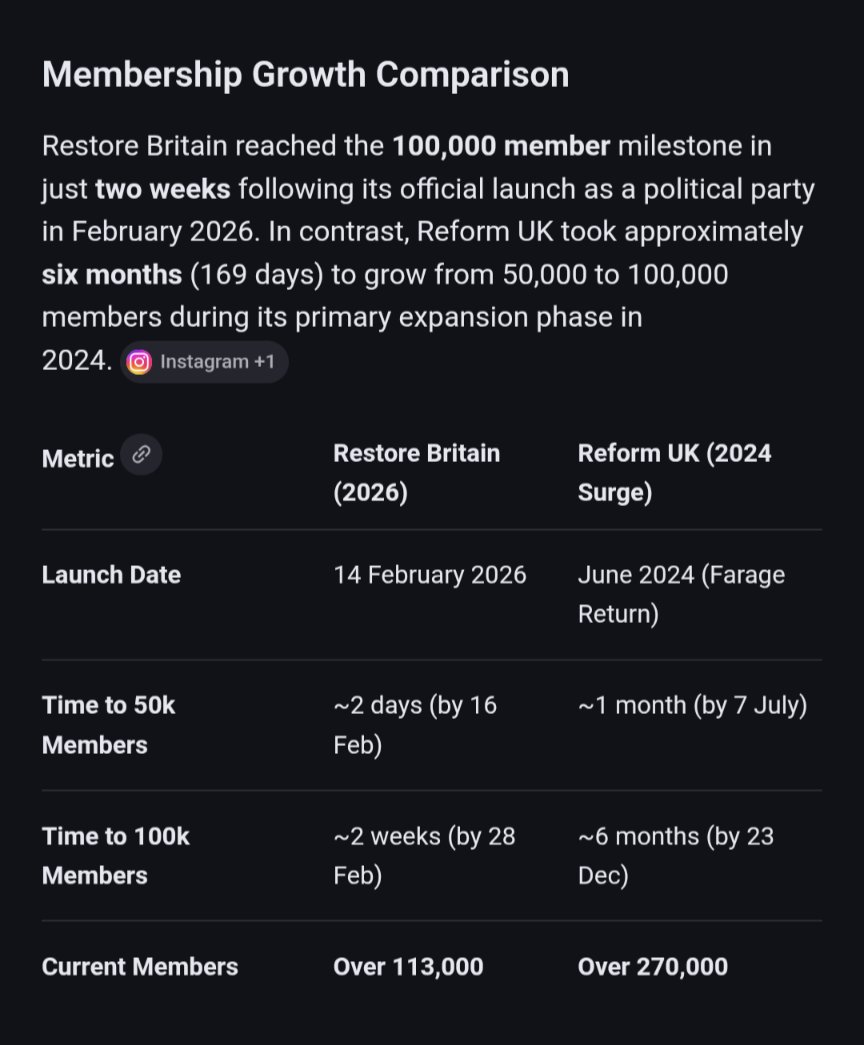
Task: Click the bold '100,000 member' text in paragraph
Action: tap(500, 146)
